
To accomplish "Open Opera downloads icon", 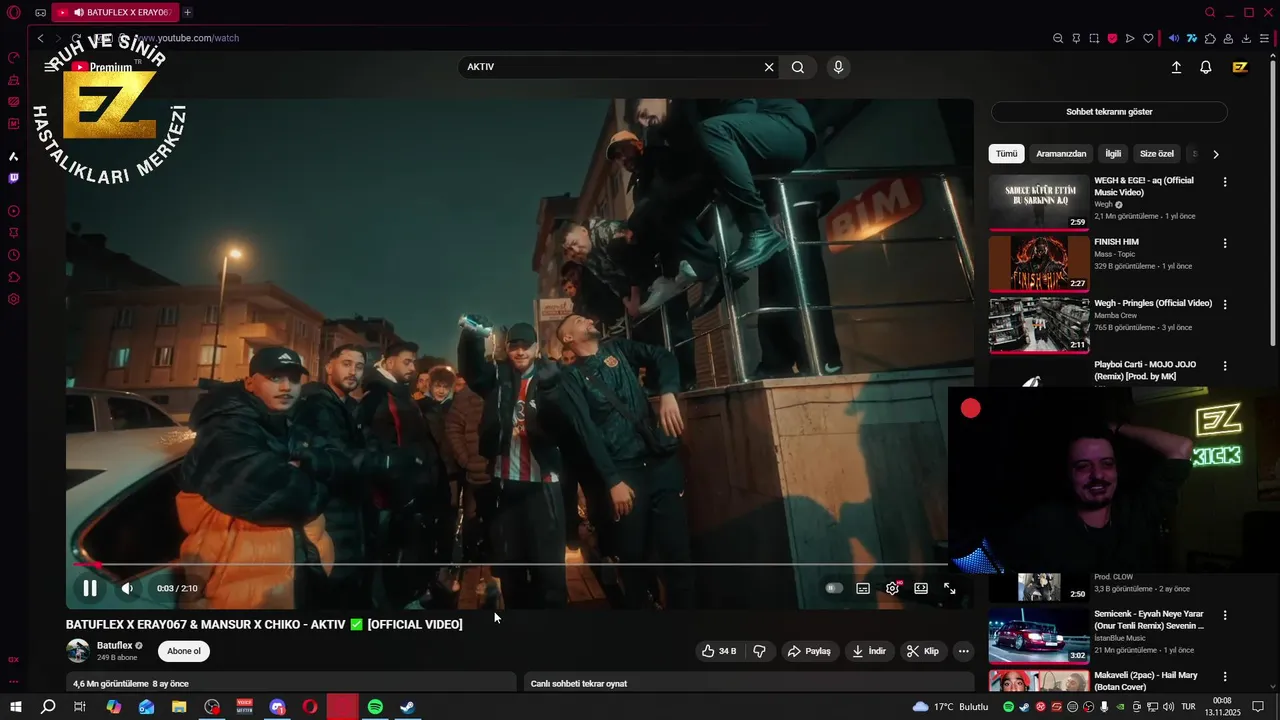I will [1246, 38].
